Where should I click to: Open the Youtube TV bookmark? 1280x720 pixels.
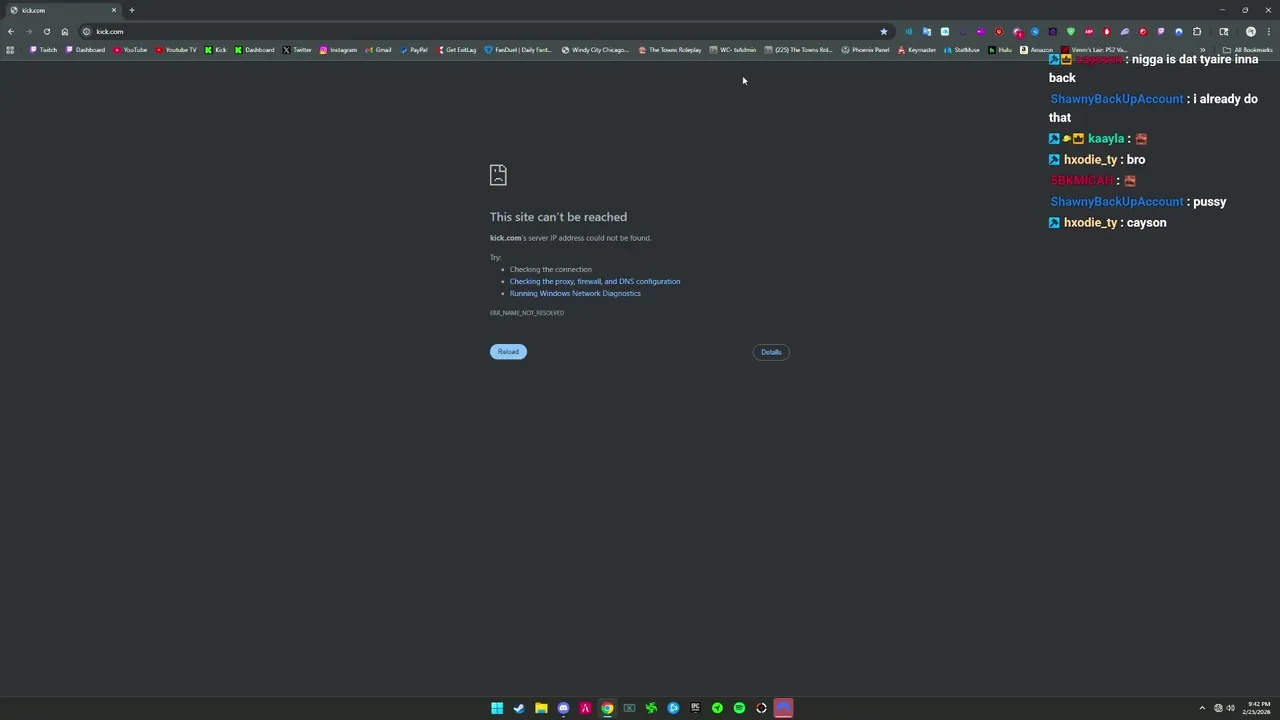pos(176,50)
